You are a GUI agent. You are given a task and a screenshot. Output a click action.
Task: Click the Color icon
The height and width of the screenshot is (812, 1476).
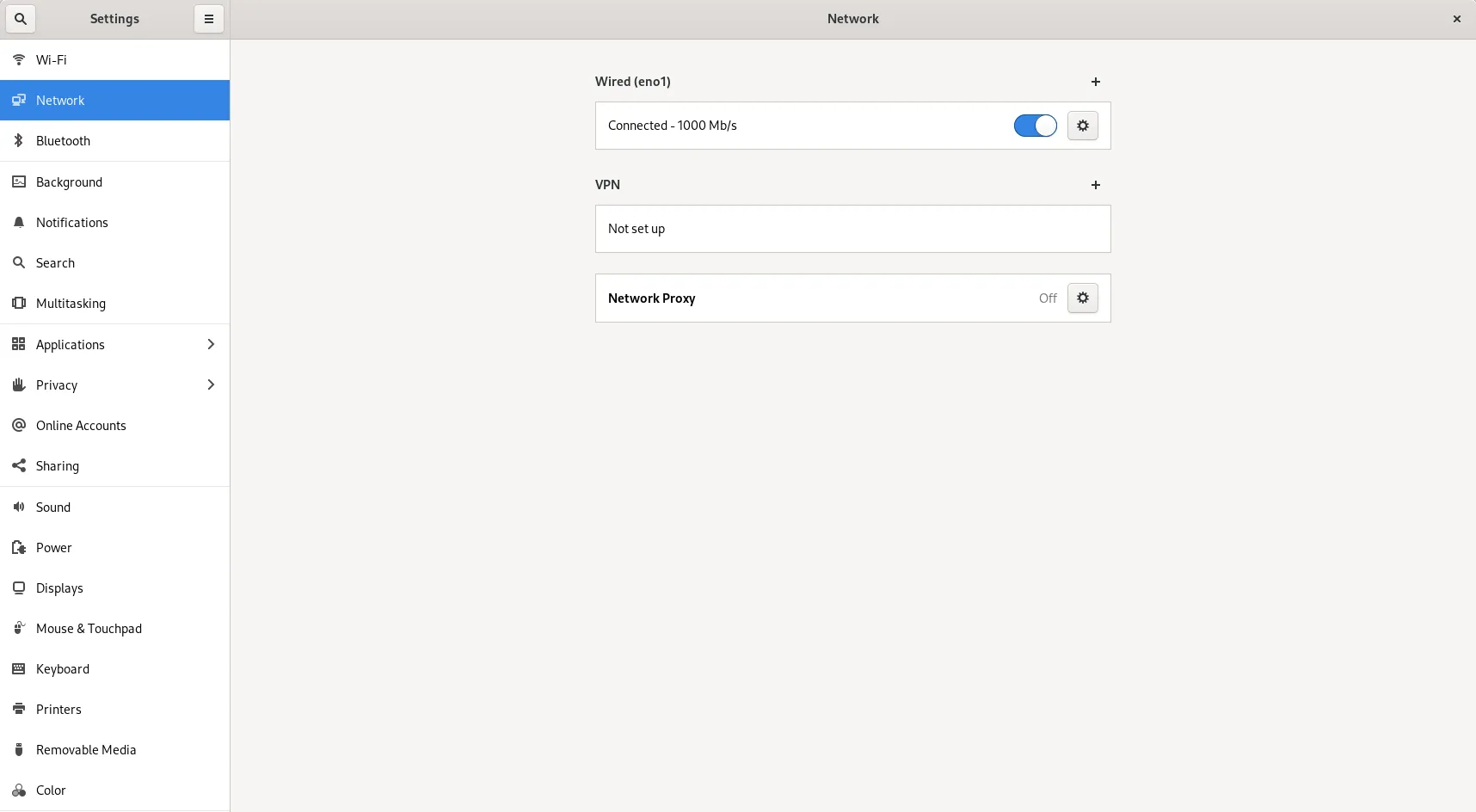[x=19, y=790]
